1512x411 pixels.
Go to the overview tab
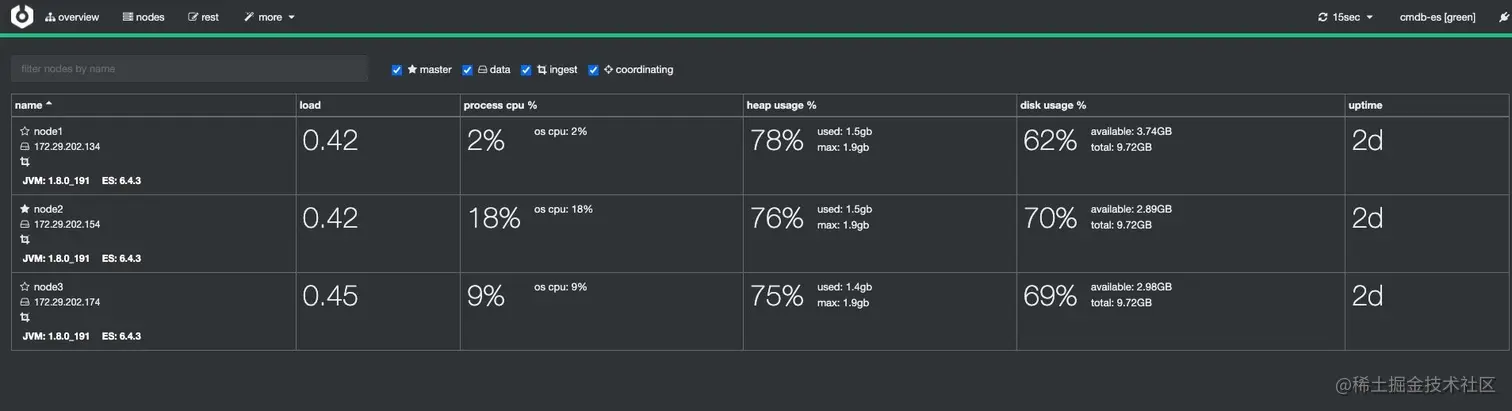72,17
